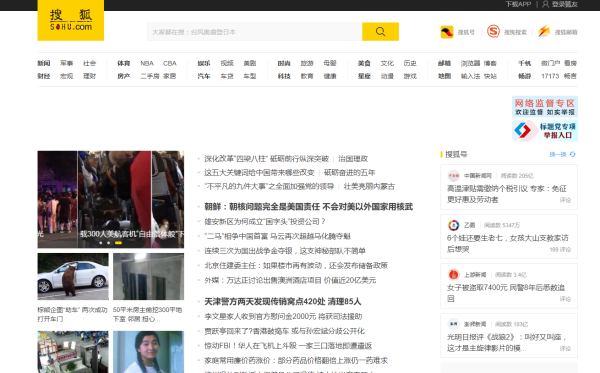Open the 历史 navigation link
Viewport: 600px width, 373px height.
pyautogui.click(x=410, y=63)
